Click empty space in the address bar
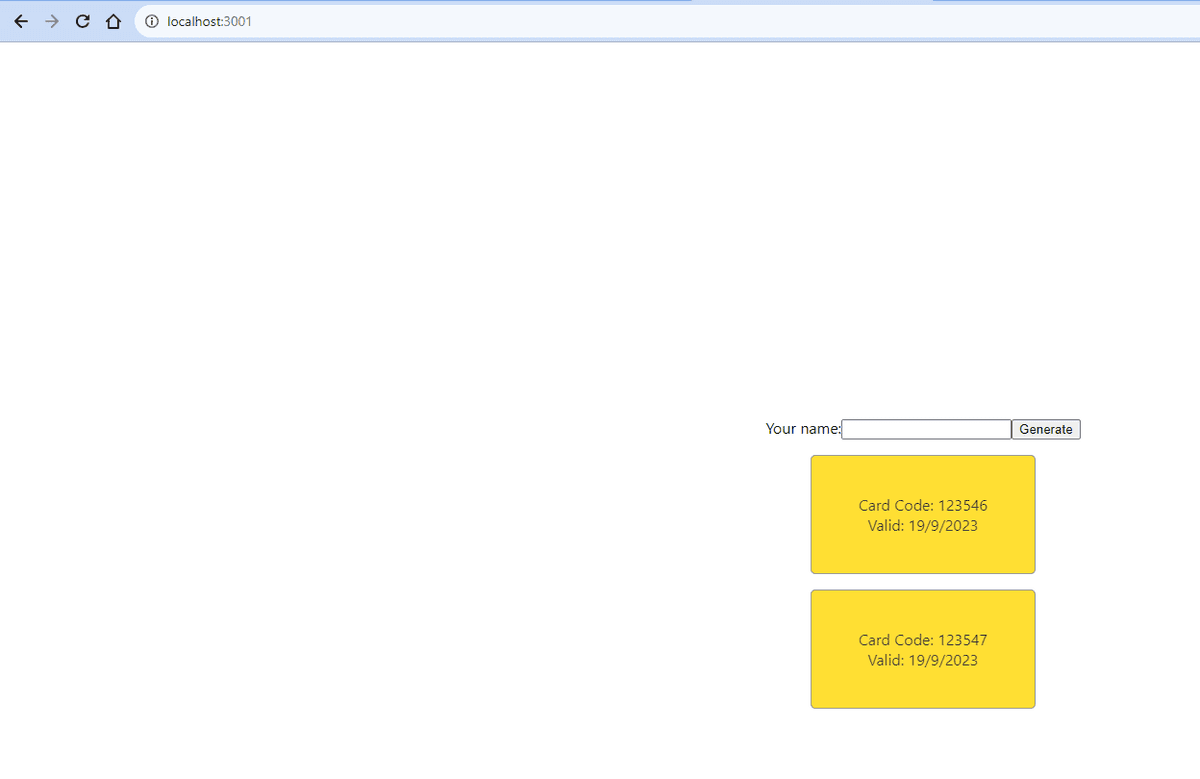The width and height of the screenshot is (1200, 779). [x=700, y=21]
